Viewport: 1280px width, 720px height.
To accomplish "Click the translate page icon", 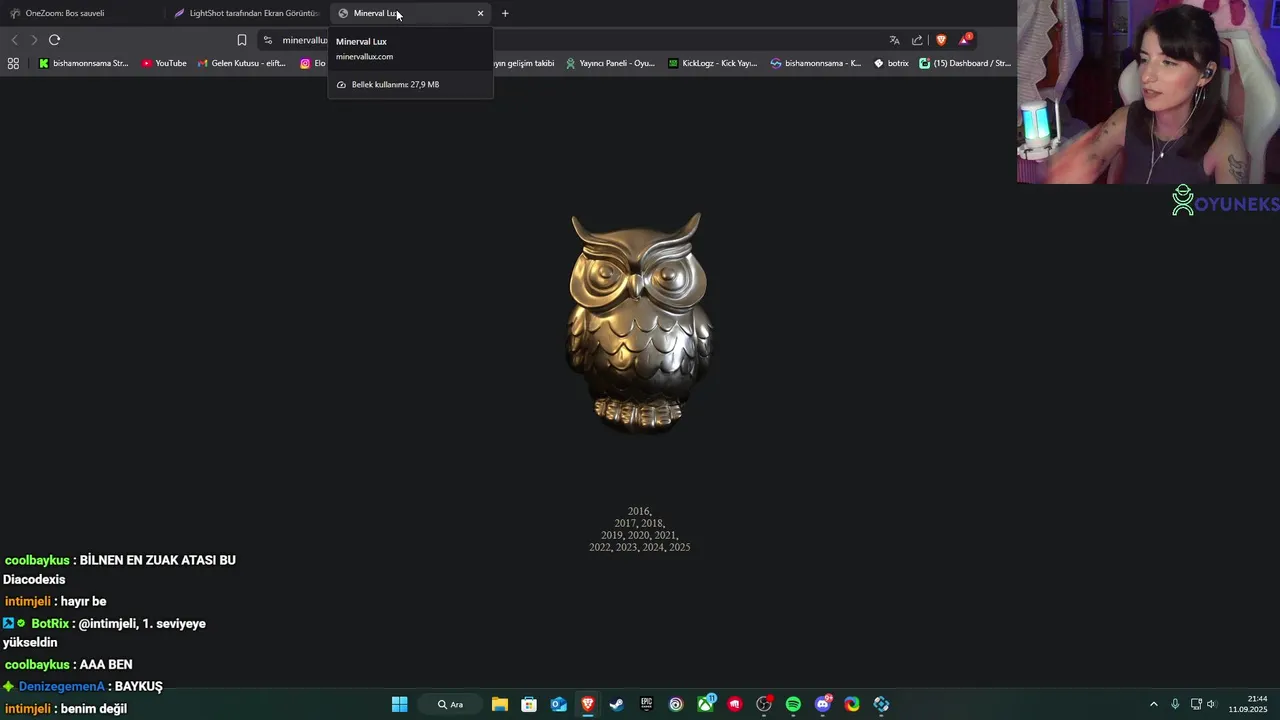I will [894, 40].
